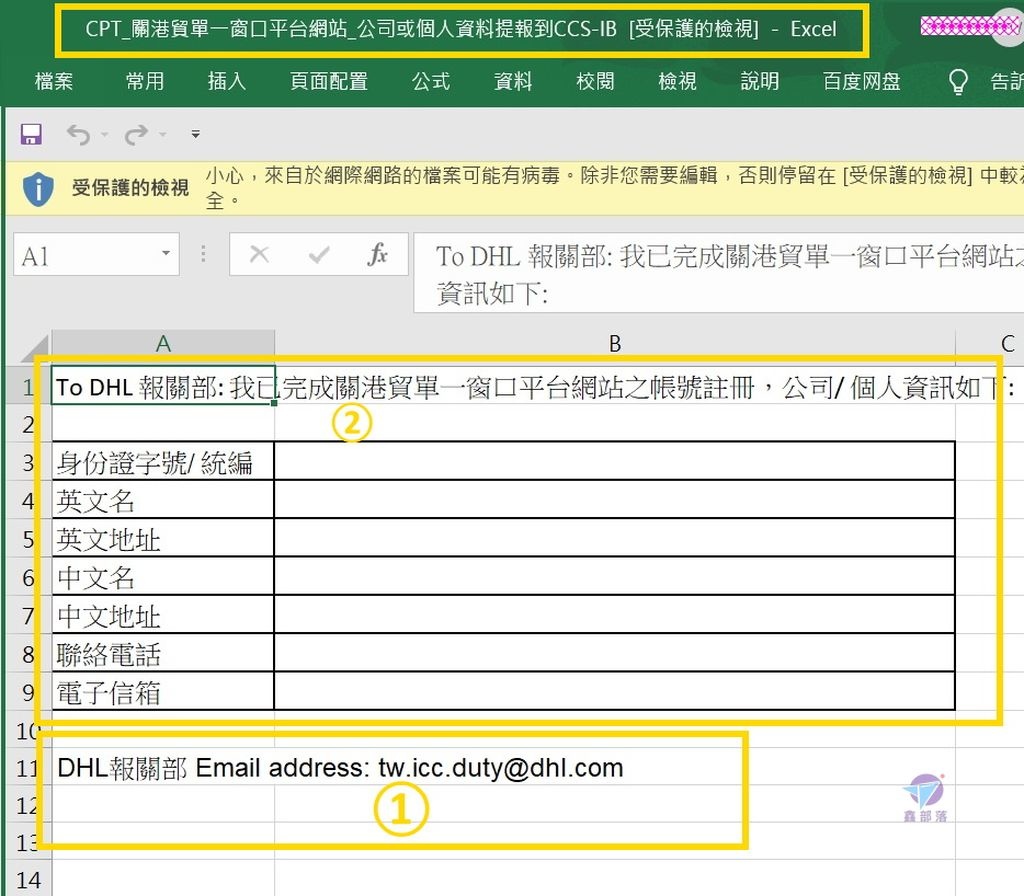Click the Protected View shield icon
This screenshot has width=1024, height=896.
[x=39, y=189]
